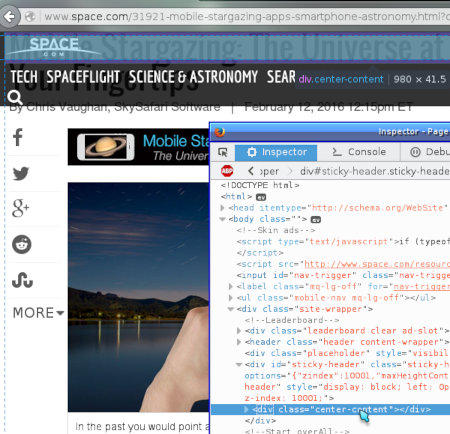
Task: Expand the header content-wrapper node
Action: click(239, 342)
